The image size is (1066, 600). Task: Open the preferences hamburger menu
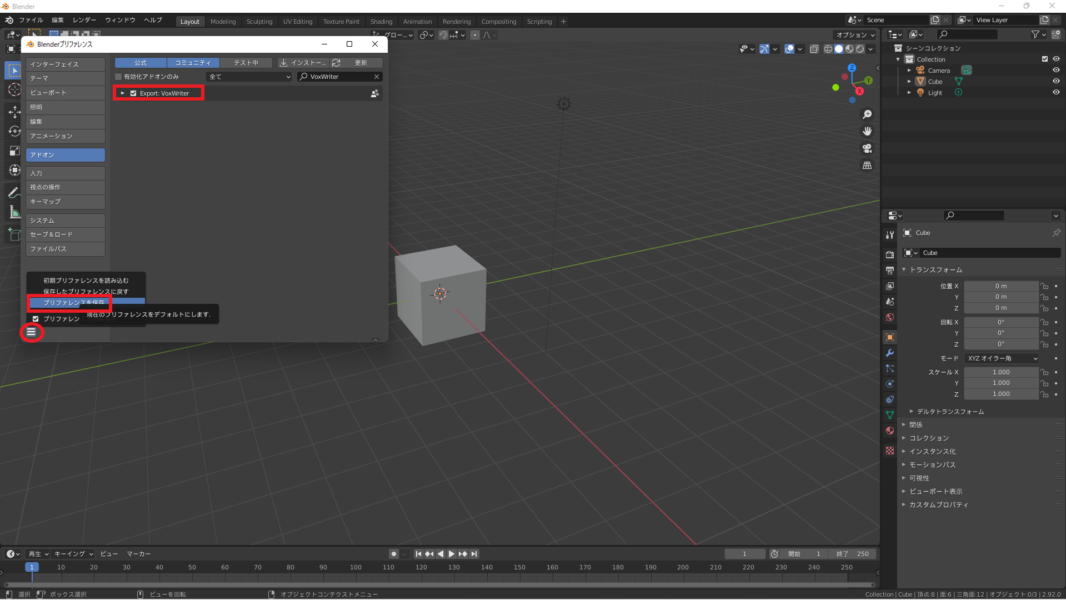31,332
